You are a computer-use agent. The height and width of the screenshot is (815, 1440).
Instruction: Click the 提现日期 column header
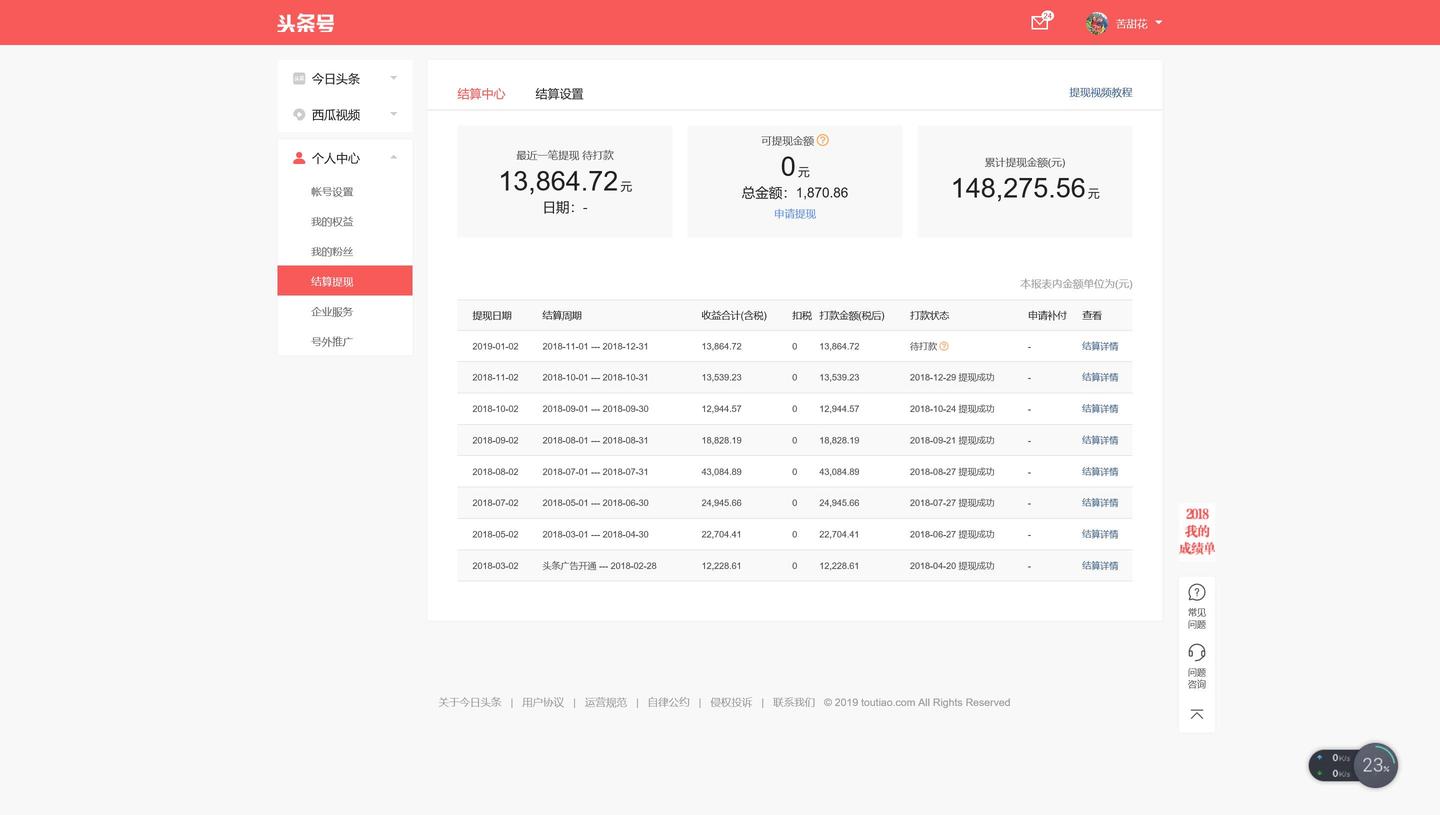[x=492, y=315]
